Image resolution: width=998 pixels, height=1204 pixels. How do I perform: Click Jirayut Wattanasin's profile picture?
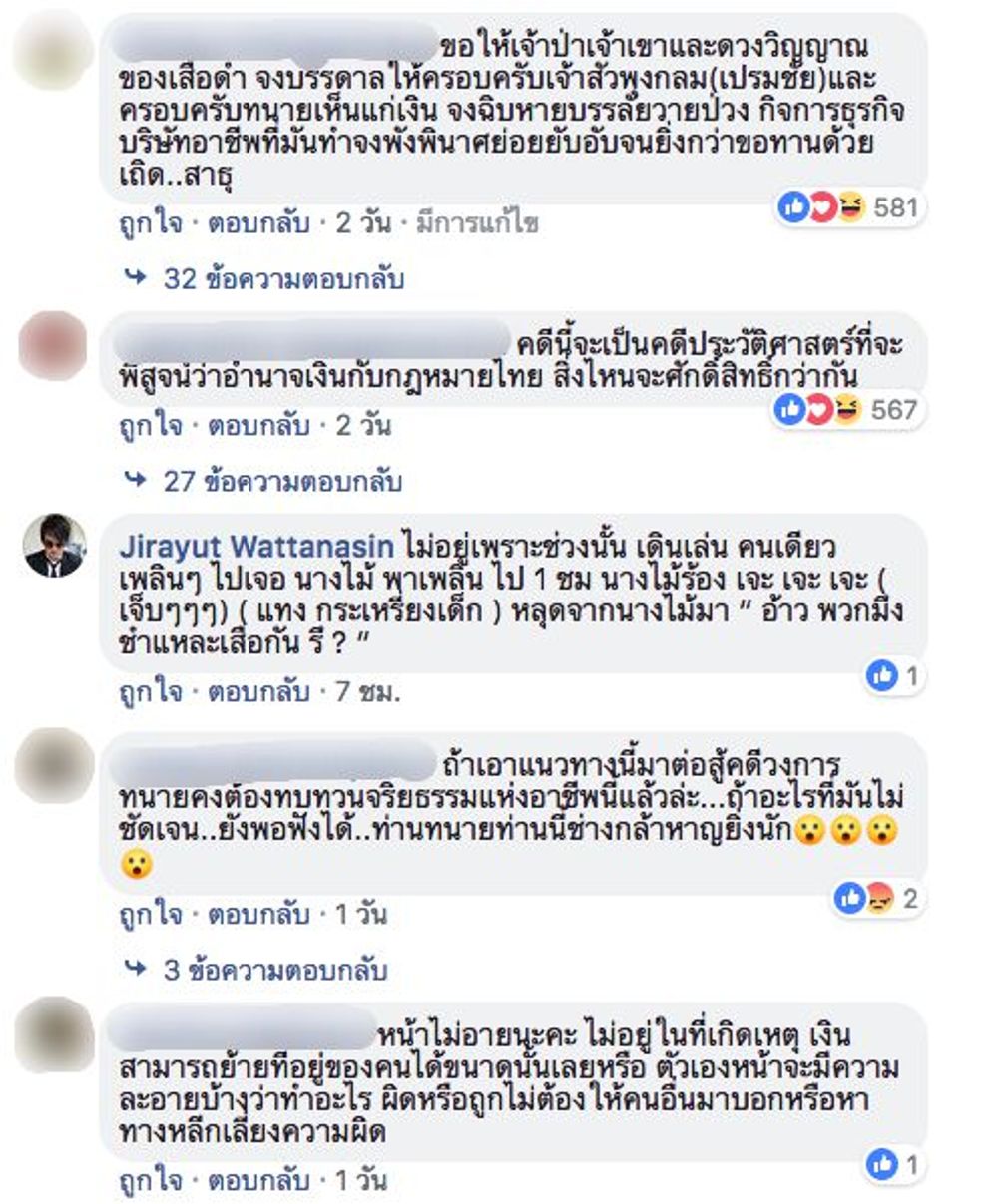(x=55, y=545)
